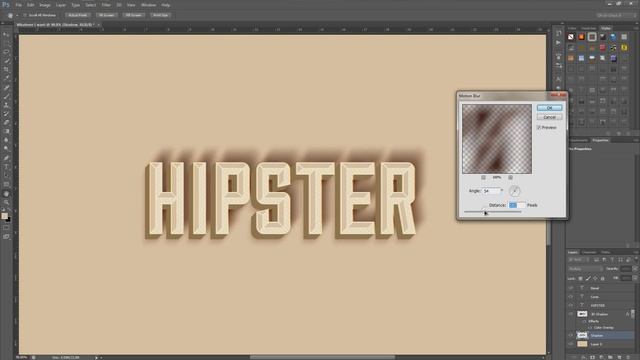This screenshot has height=360, width=640.
Task: Zoom in the Motion Blur preview
Action: point(510,178)
